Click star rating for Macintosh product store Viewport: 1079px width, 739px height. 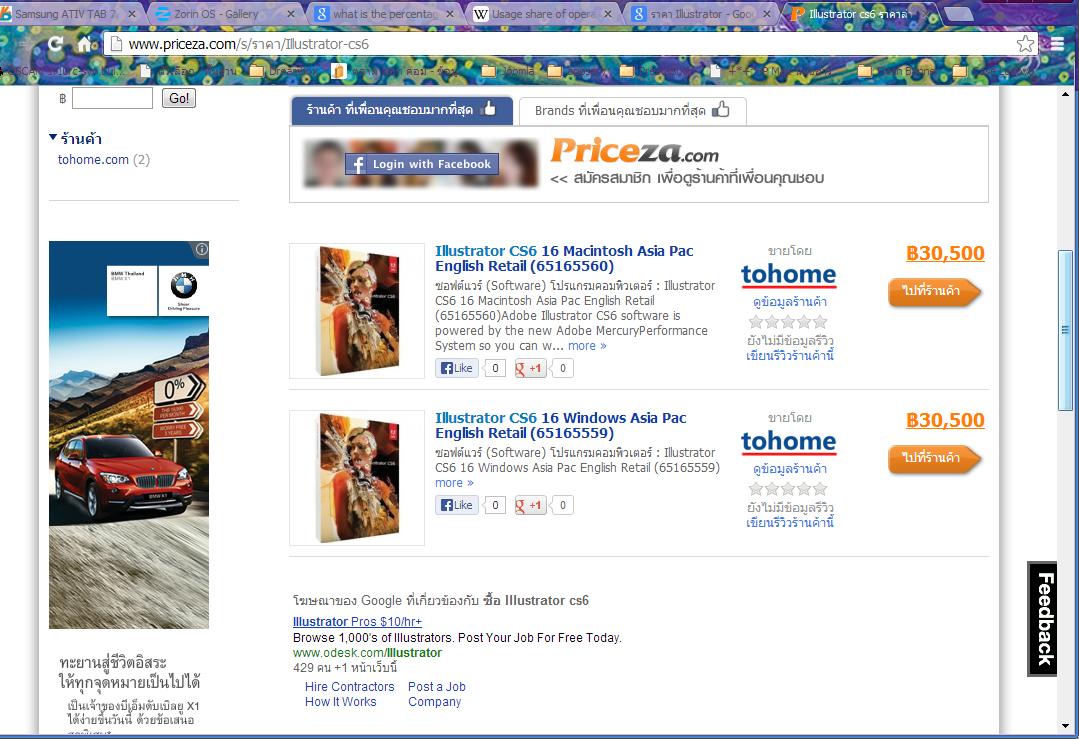click(x=788, y=322)
